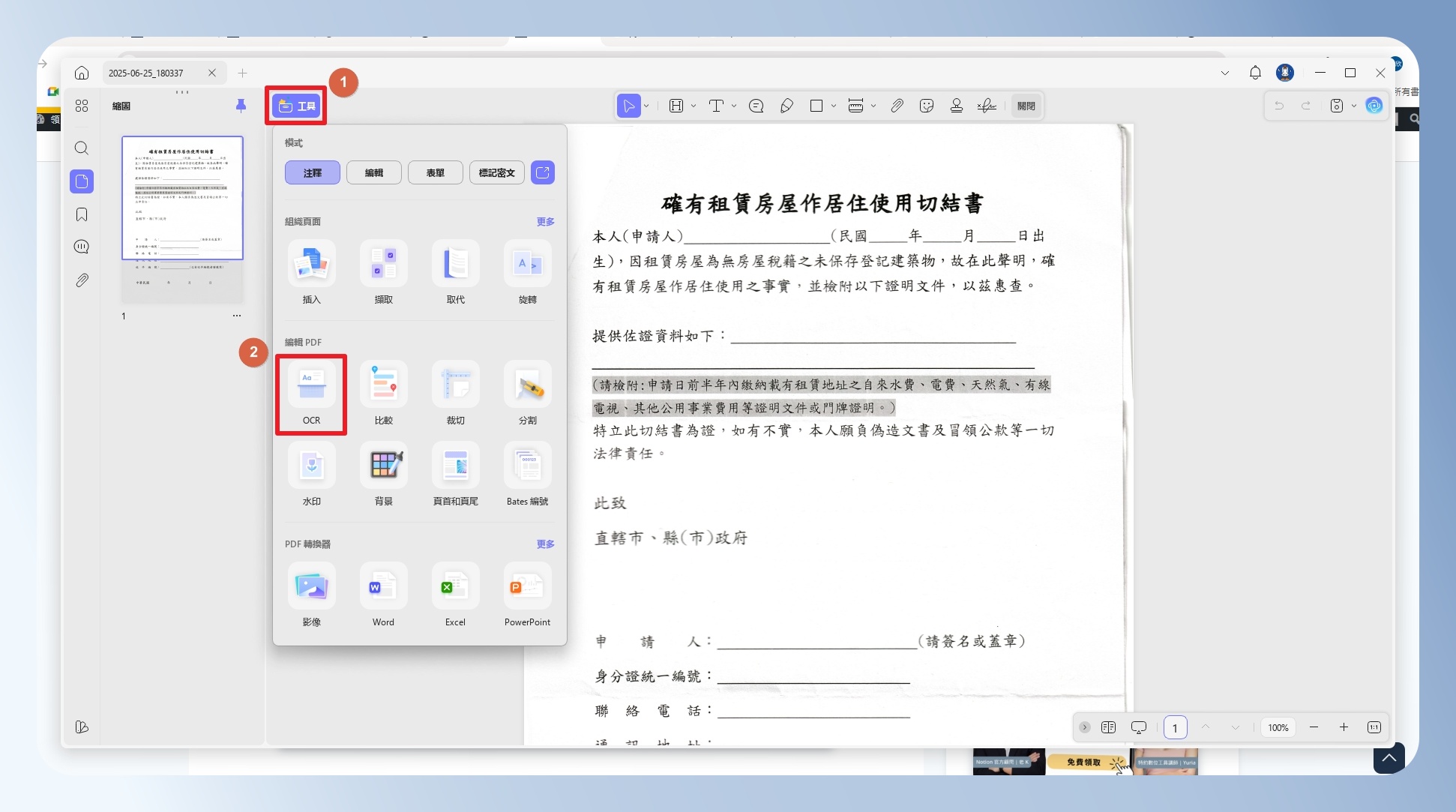Expand the tab list chevron in title bar
The image size is (1456, 812).
pyautogui.click(x=1225, y=73)
